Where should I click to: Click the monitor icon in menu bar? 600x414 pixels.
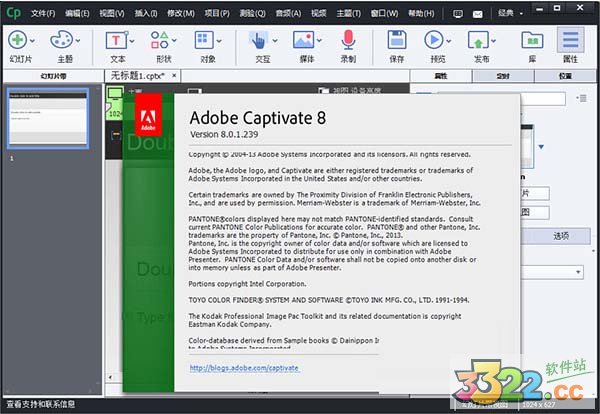coord(458,14)
